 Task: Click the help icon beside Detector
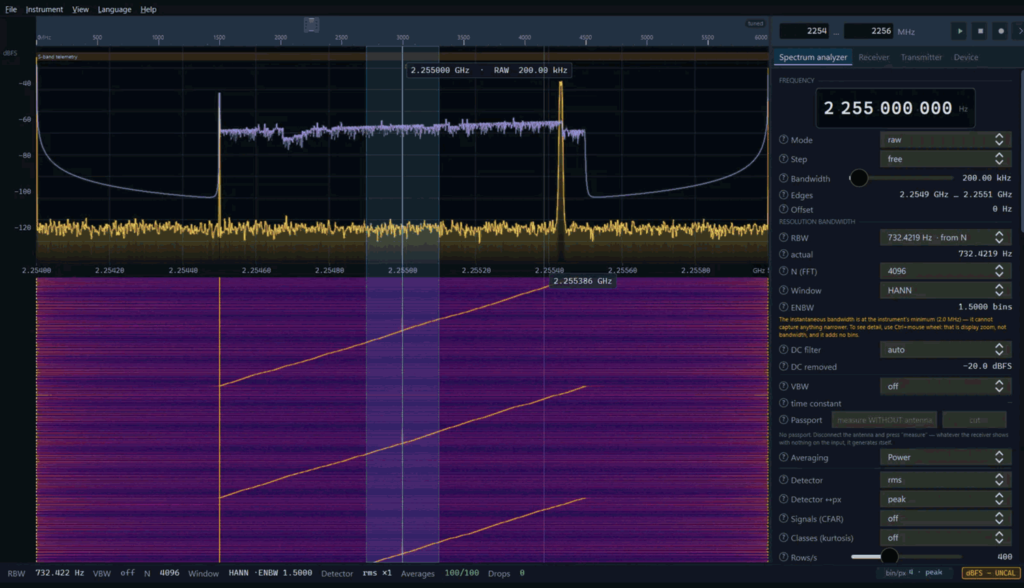[783, 480]
